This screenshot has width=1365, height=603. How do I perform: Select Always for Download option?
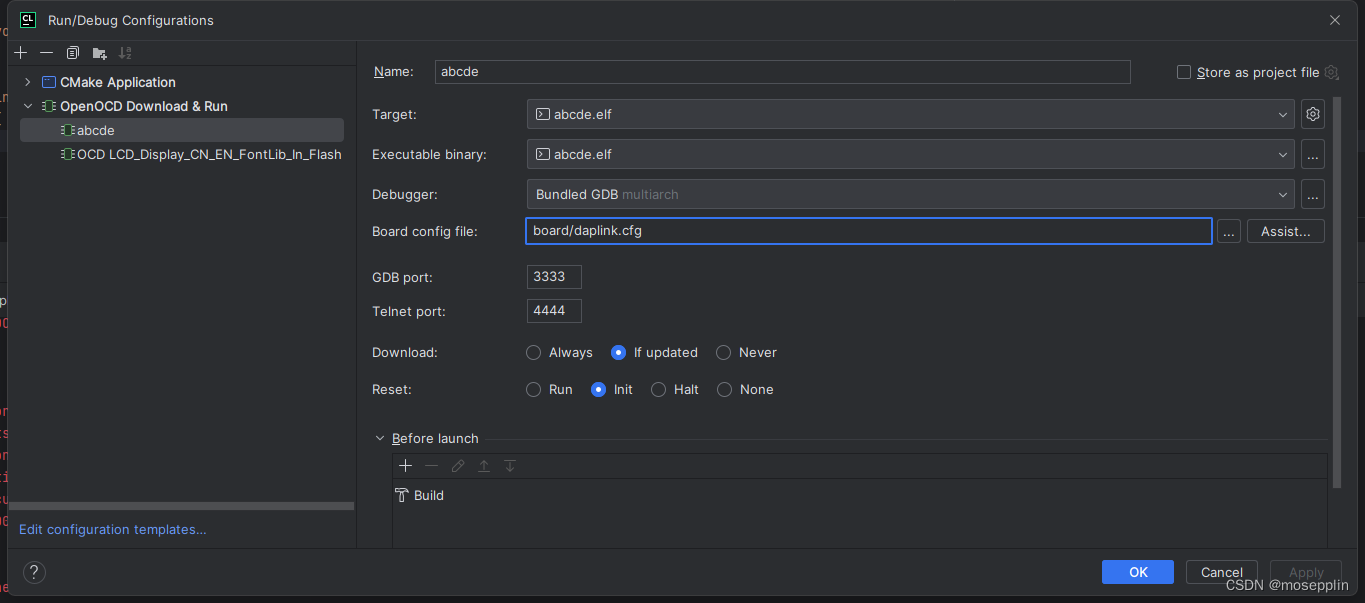click(x=533, y=352)
